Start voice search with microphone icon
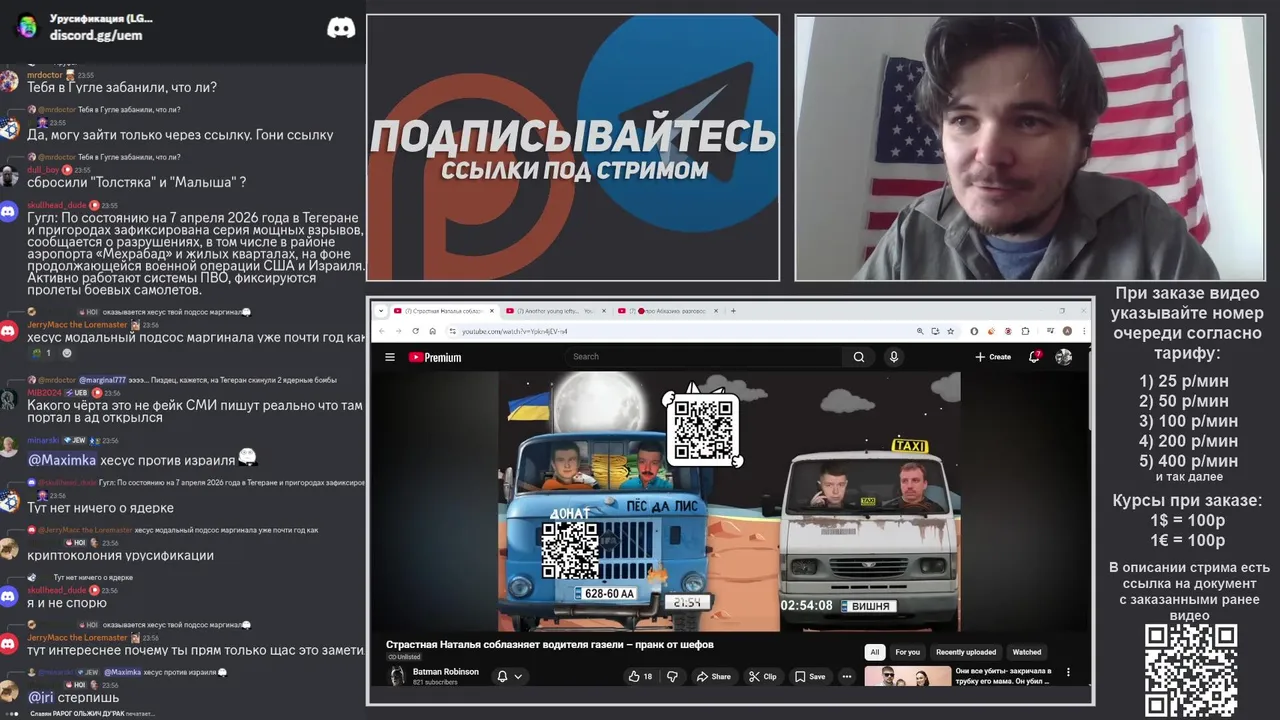The width and height of the screenshot is (1280, 720). [894, 357]
